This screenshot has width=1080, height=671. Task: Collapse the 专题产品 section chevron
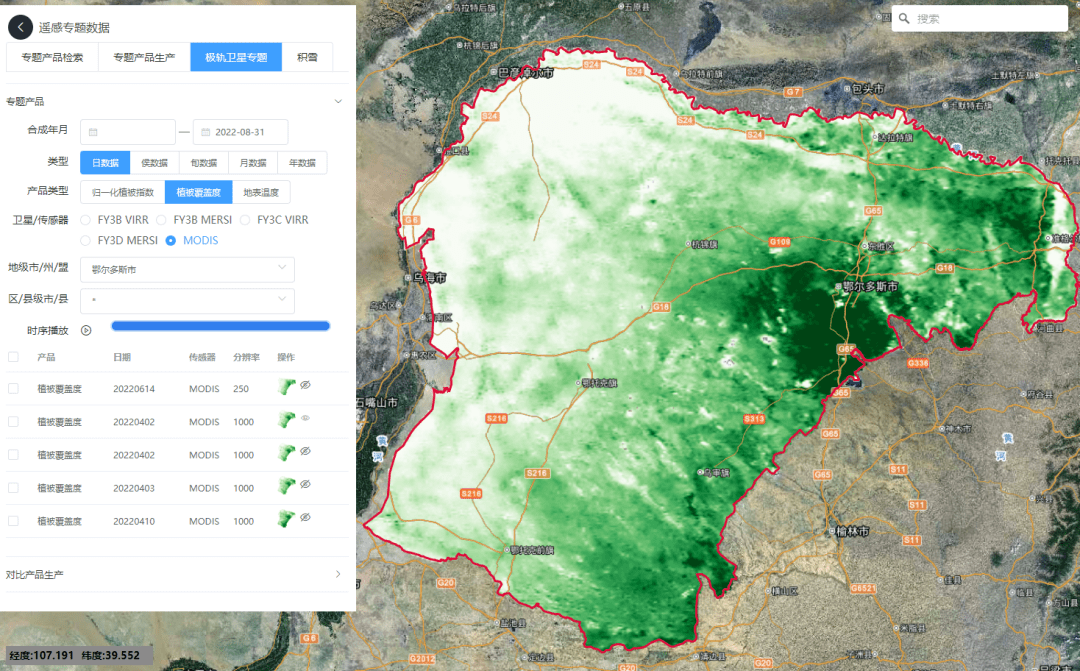pyautogui.click(x=338, y=101)
